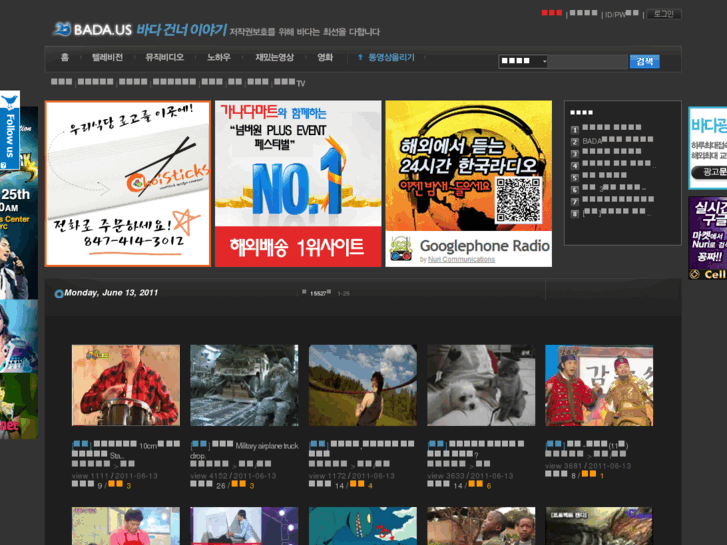Click rank number 8 icon in sidebar list

point(575,213)
